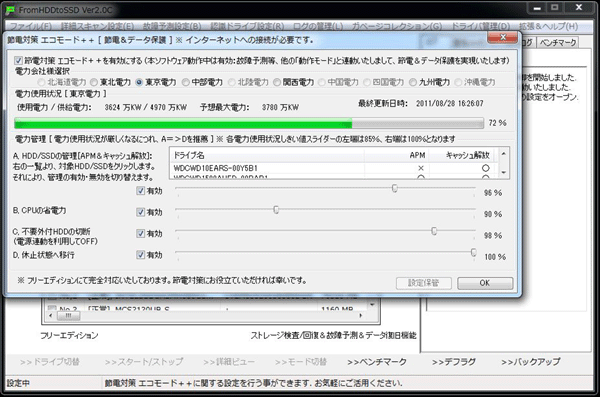Click the 設定中 status bar entry
This screenshot has width=600, height=397.
(x=18, y=383)
